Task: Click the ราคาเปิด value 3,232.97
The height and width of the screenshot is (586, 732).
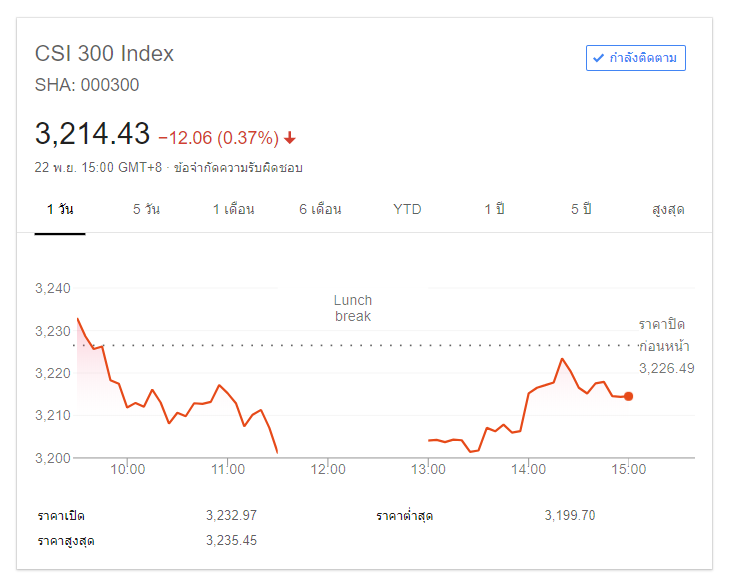Action: pyautogui.click(x=231, y=516)
